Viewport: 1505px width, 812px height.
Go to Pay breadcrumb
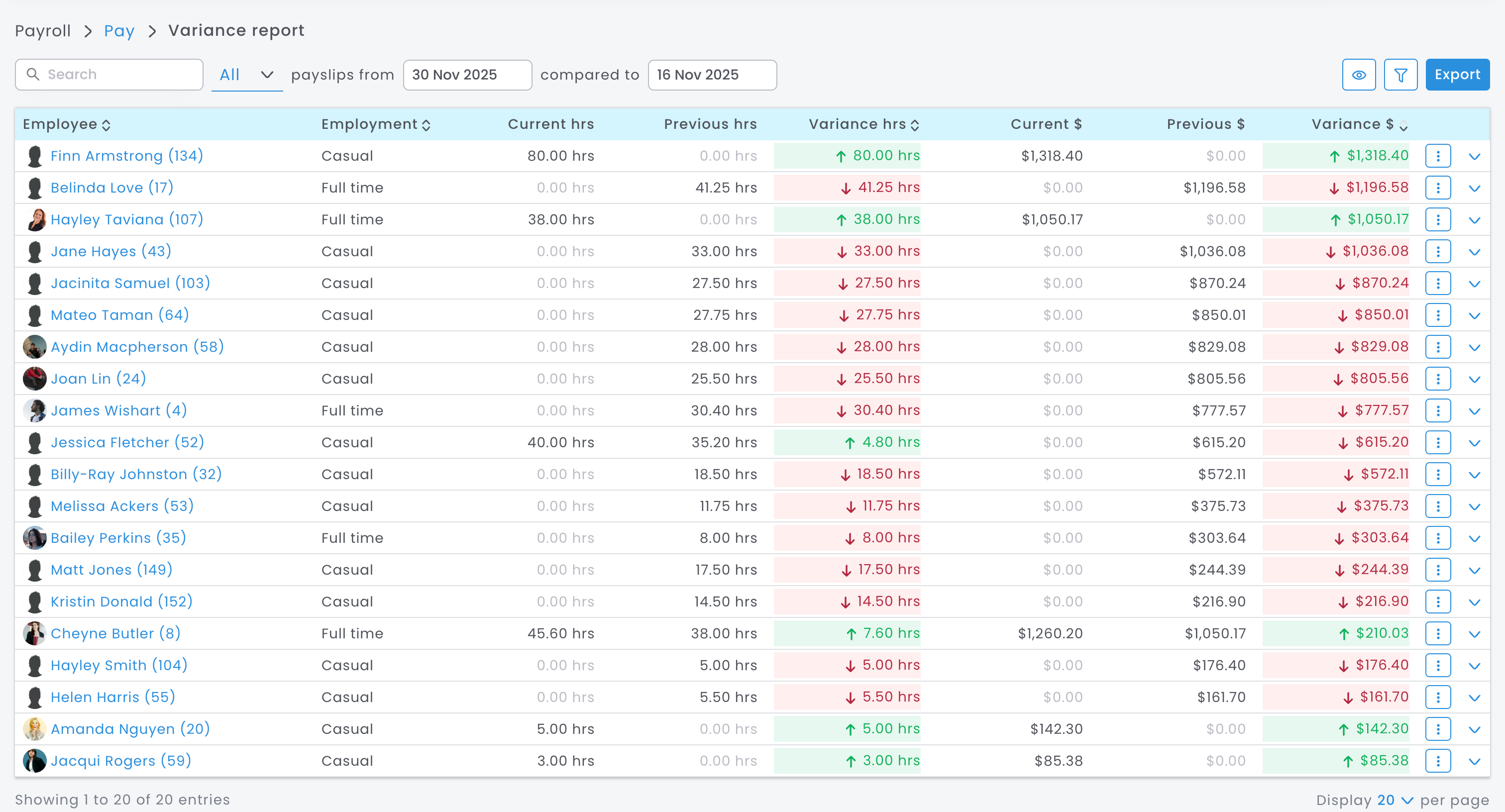point(119,30)
